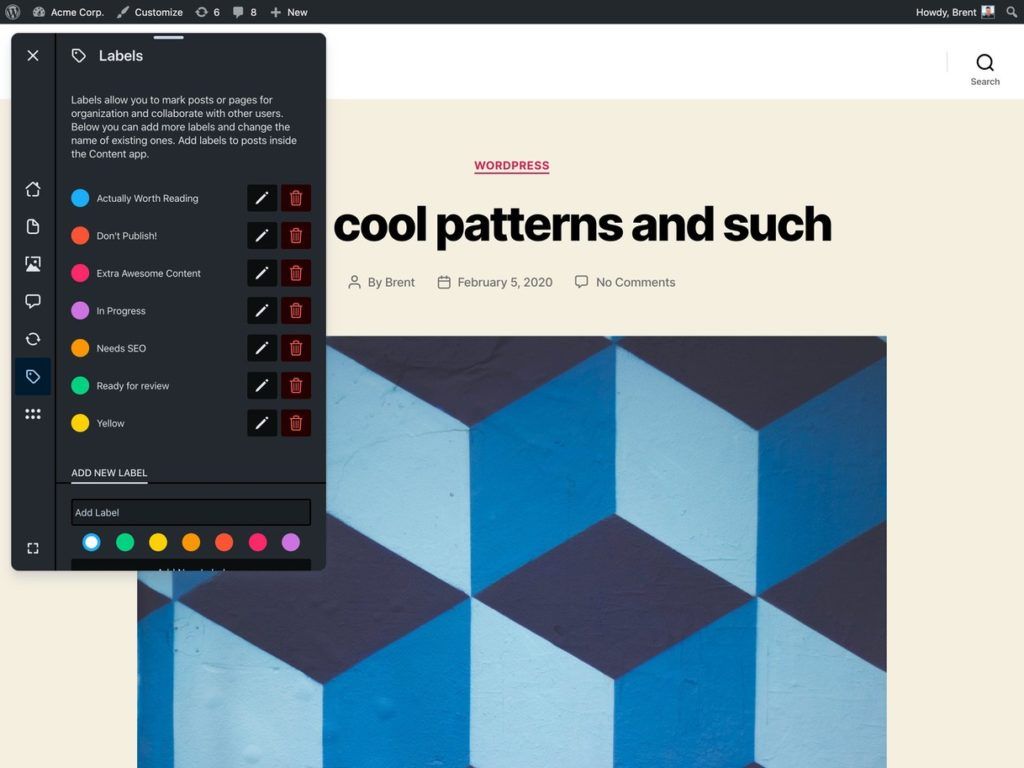Choose the green color for new label
Image resolution: width=1024 pixels, height=768 pixels.
pyautogui.click(x=125, y=542)
